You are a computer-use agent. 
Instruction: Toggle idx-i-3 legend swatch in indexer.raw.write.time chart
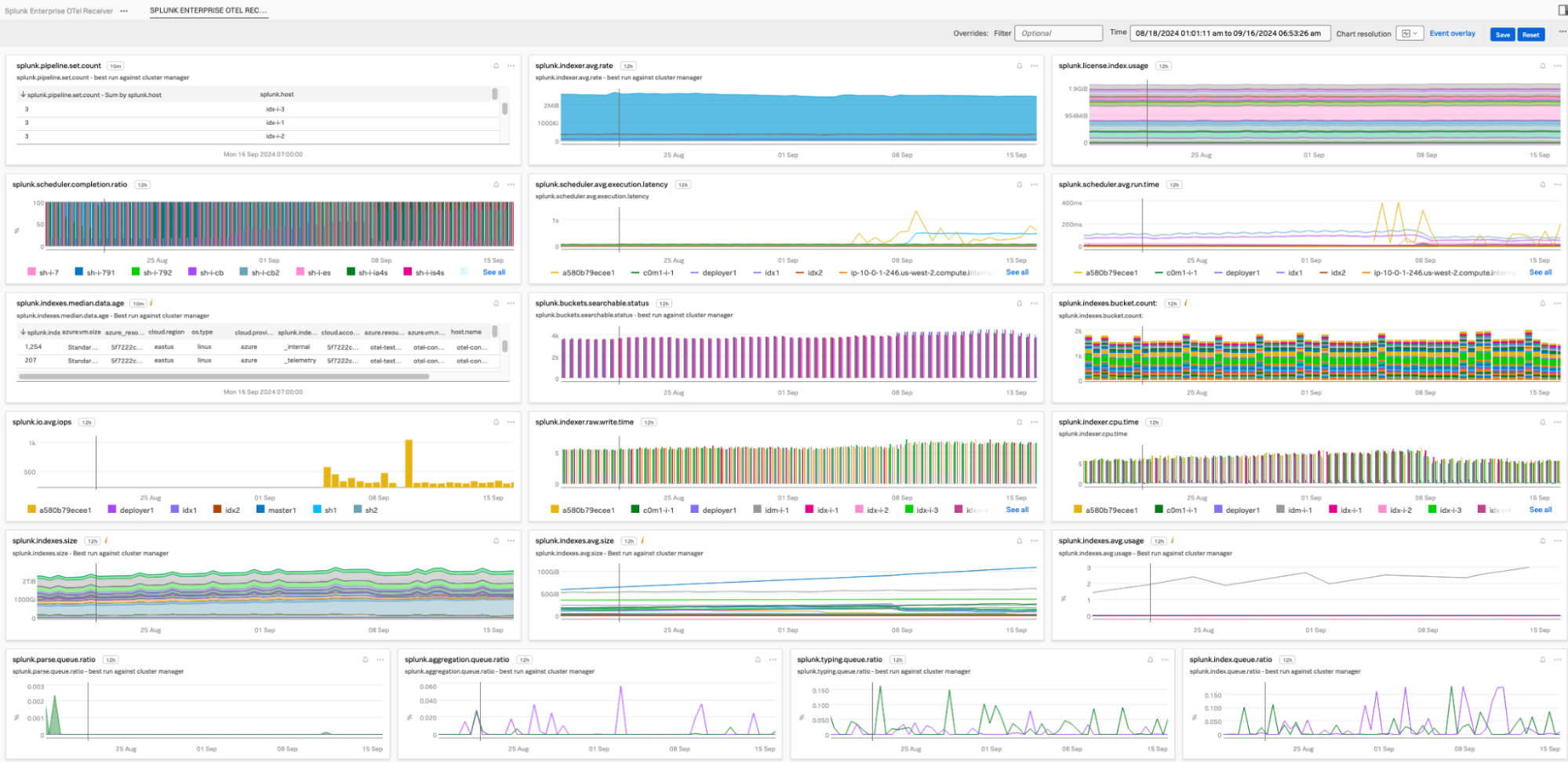(909, 510)
